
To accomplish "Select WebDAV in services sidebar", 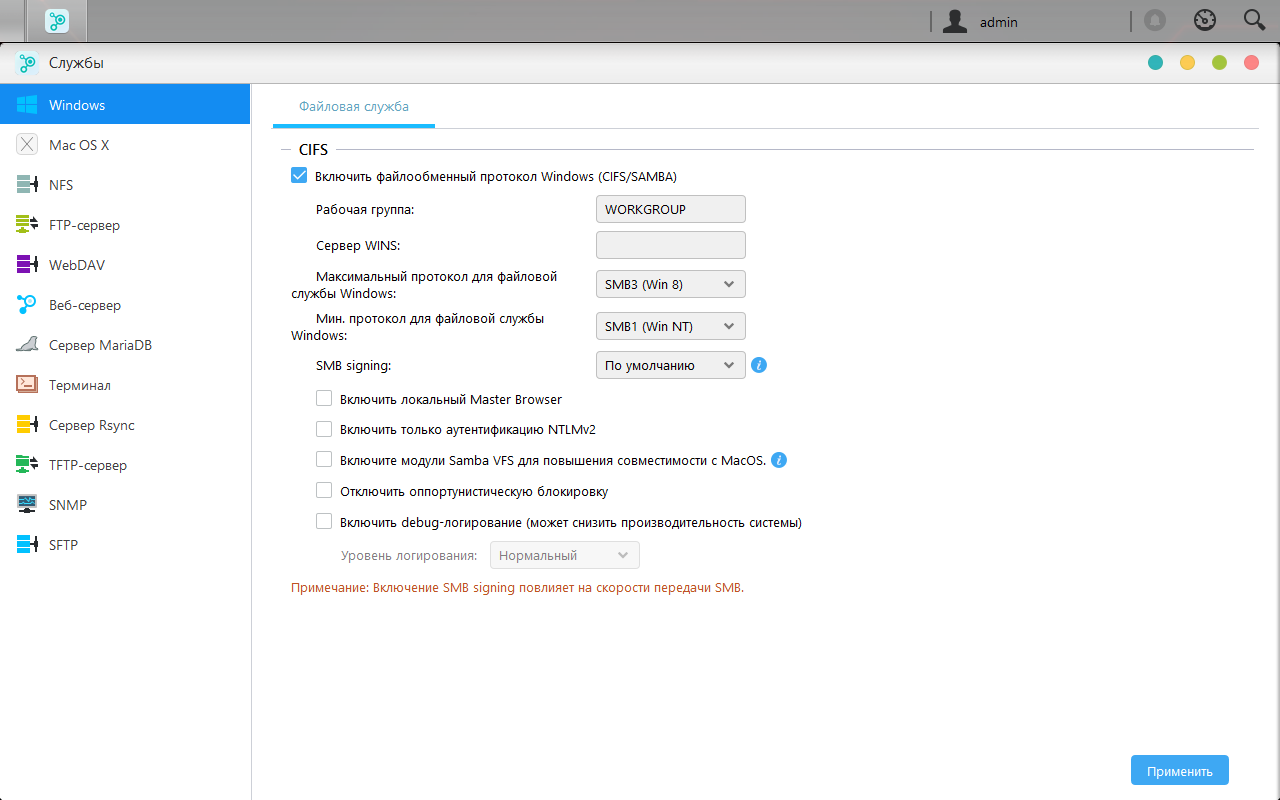I will click(x=125, y=265).
